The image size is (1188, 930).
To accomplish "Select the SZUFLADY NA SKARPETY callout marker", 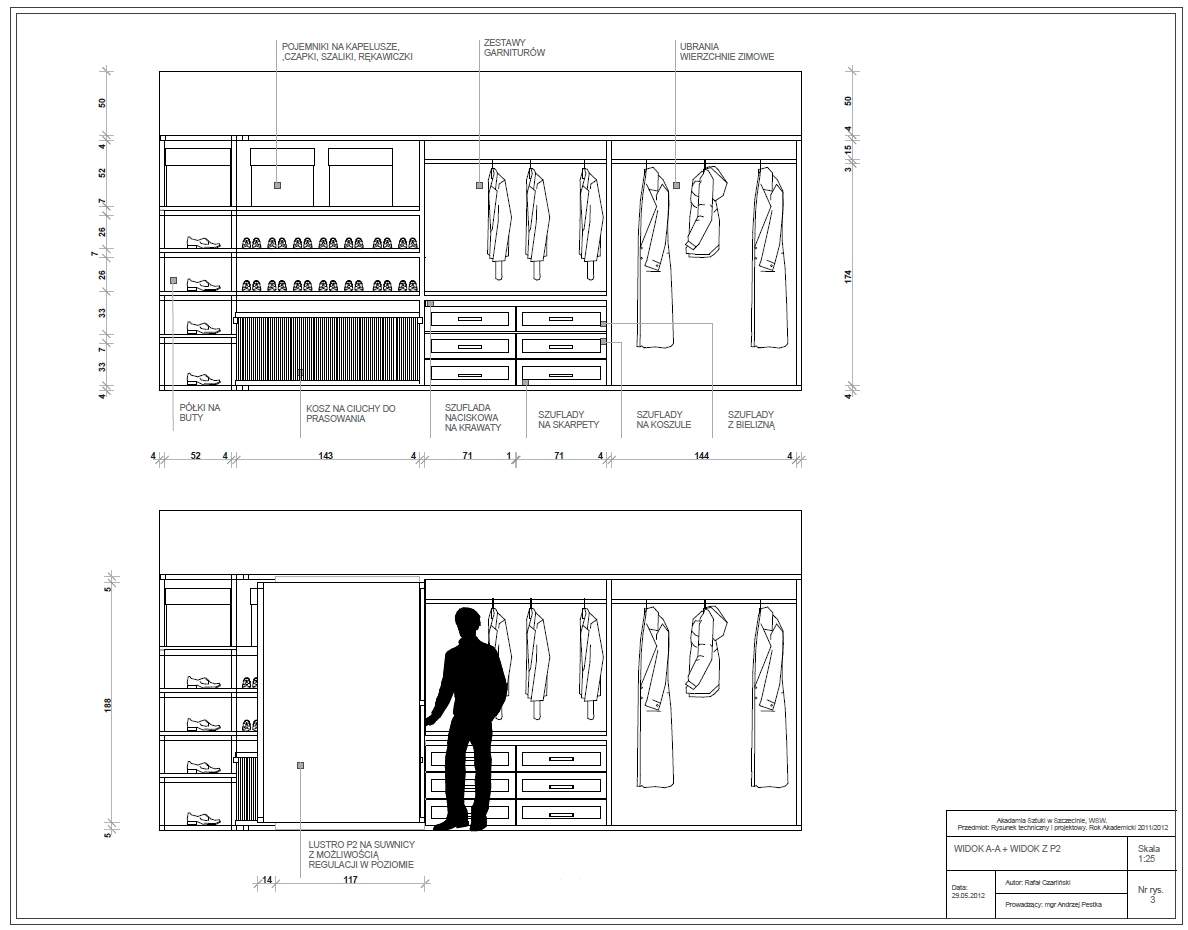I will pyautogui.click(x=525, y=380).
